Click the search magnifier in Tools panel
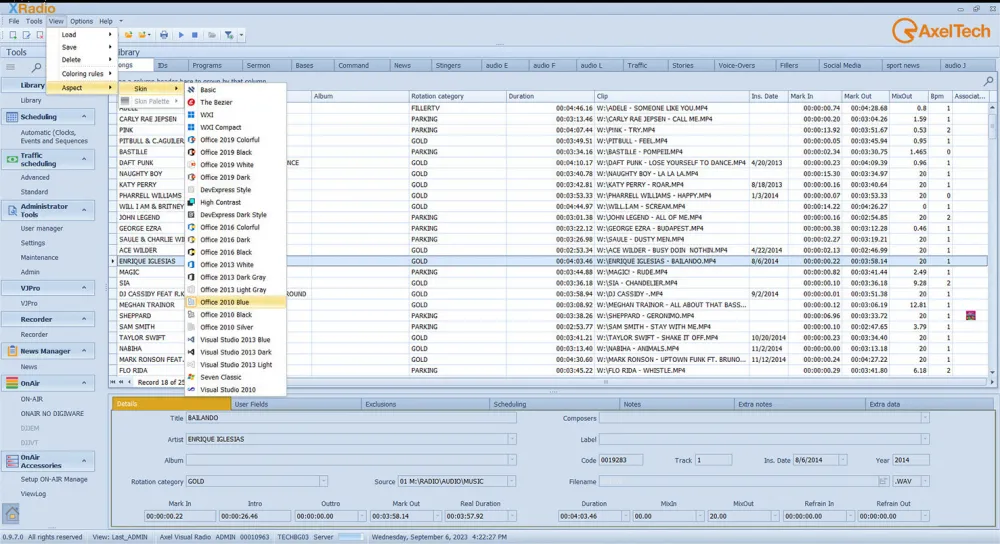Viewport: 1000px width, 544px height. click(37, 68)
